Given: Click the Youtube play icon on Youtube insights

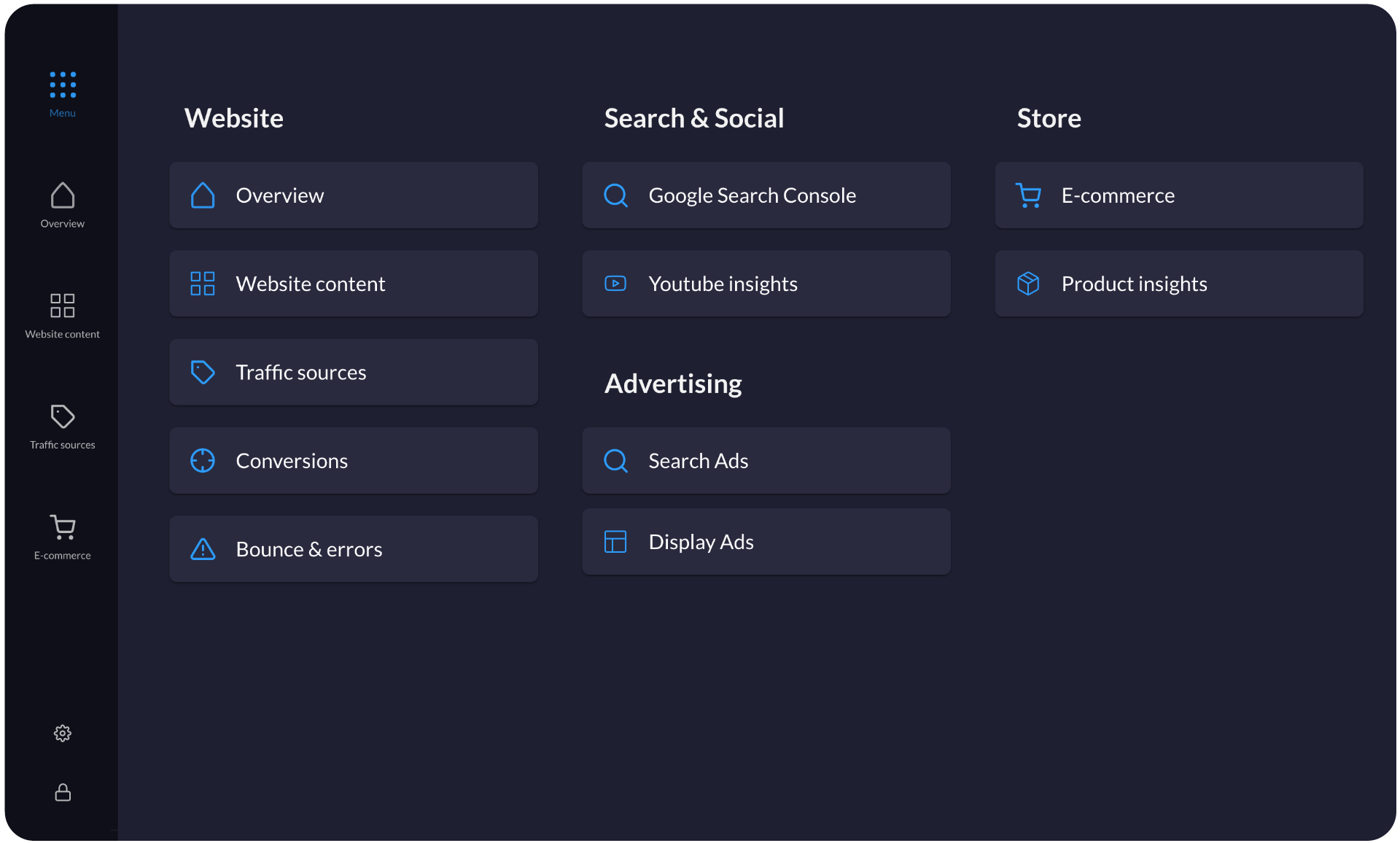Looking at the screenshot, I should pyautogui.click(x=615, y=284).
